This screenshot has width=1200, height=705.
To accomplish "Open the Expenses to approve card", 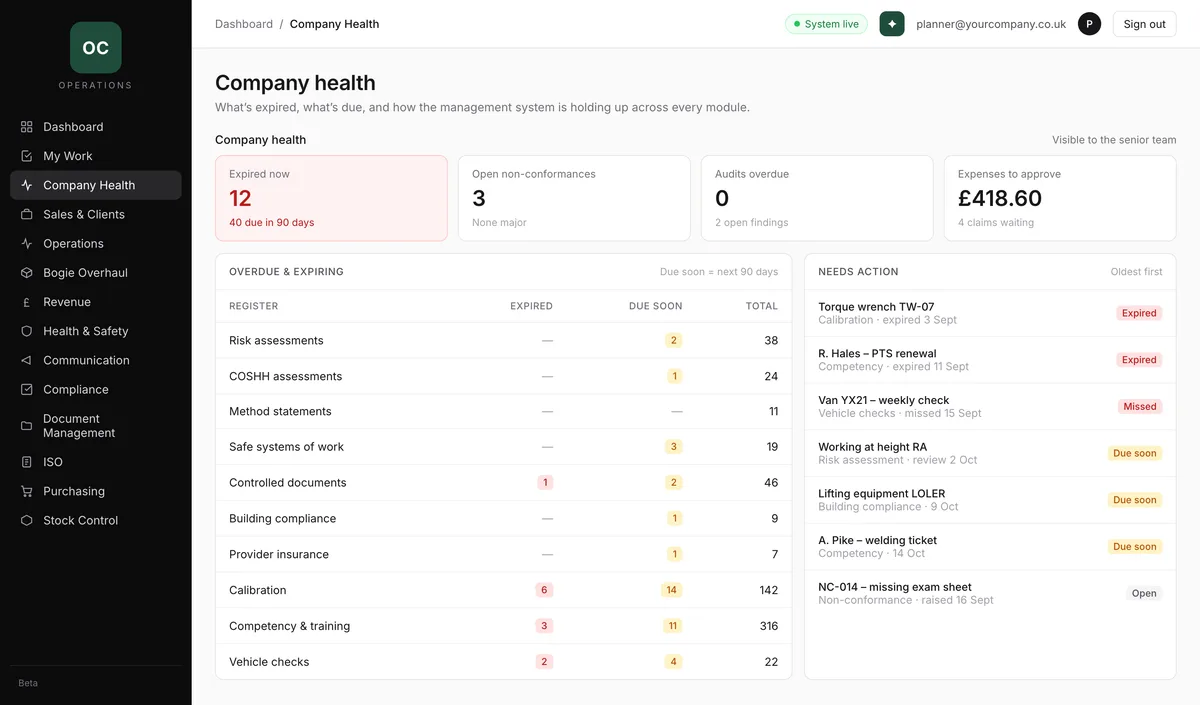I will 1060,198.
